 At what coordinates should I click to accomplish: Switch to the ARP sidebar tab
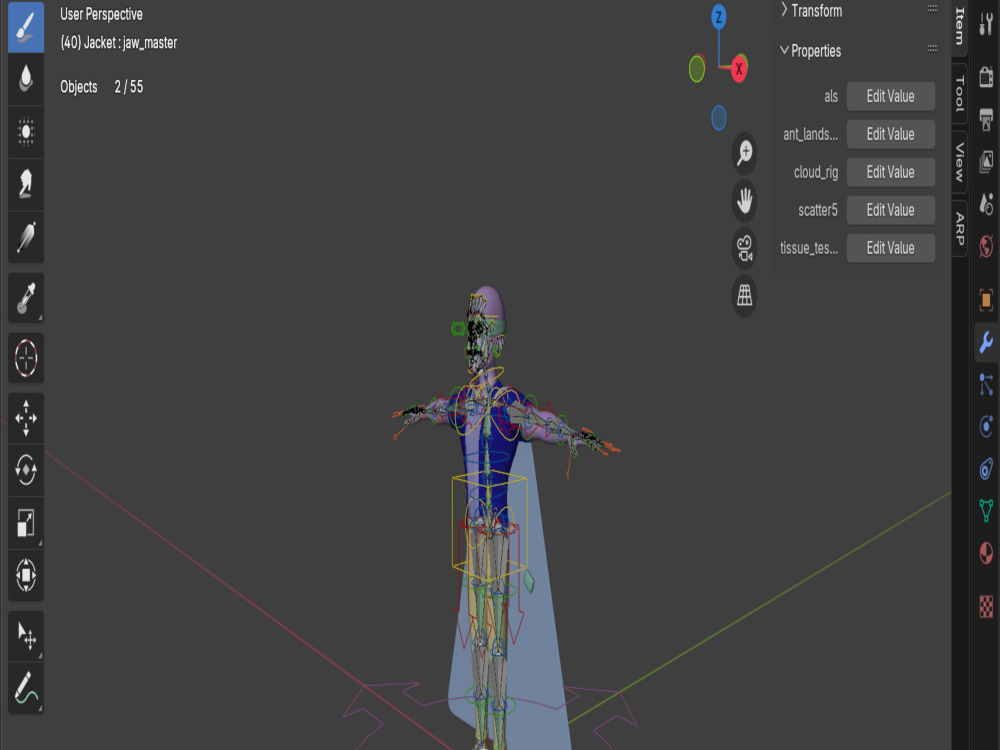point(960,228)
